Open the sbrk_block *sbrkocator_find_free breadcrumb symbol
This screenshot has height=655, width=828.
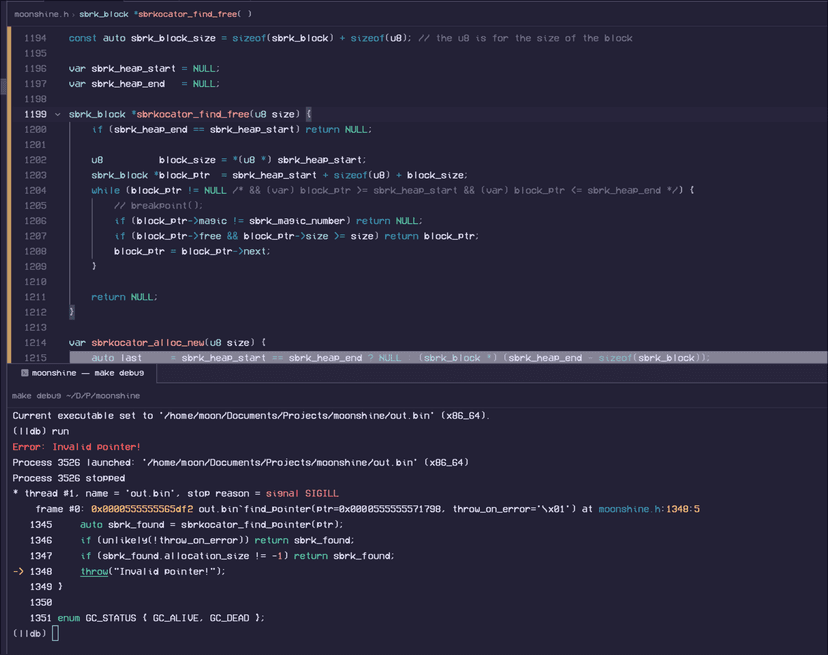[x=164, y=14]
